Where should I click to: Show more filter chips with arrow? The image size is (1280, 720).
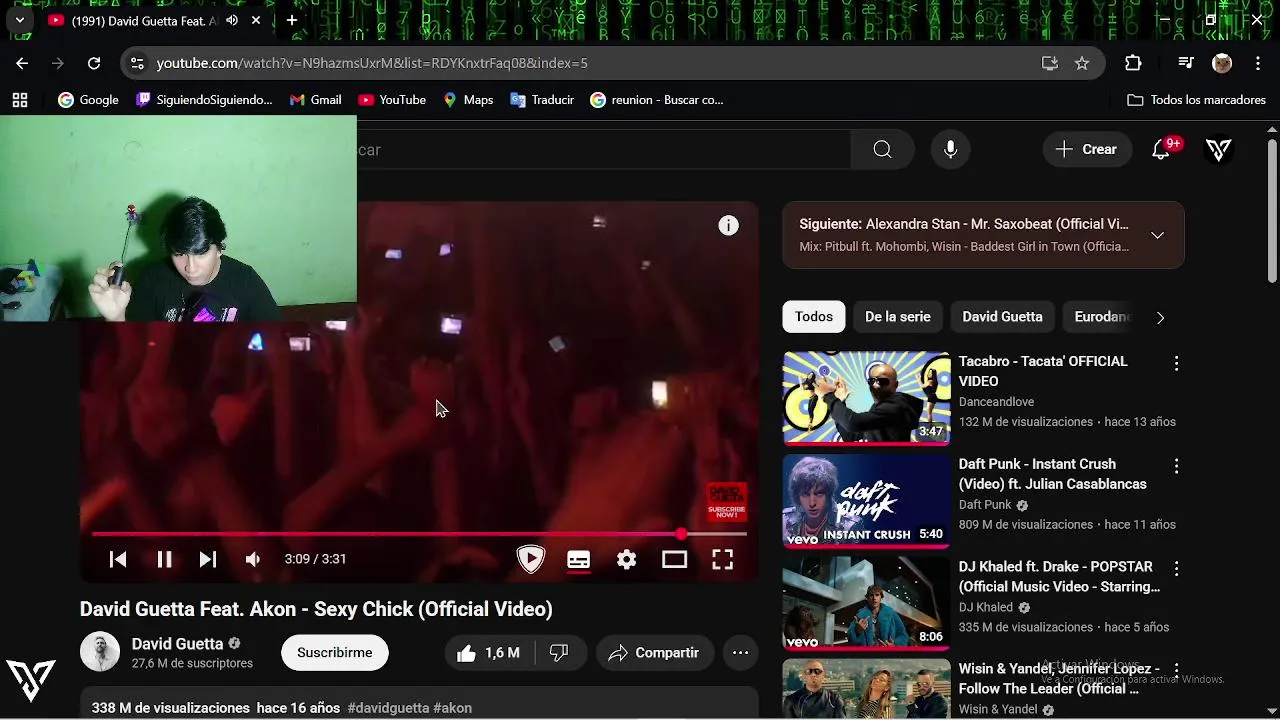pyautogui.click(x=1160, y=318)
